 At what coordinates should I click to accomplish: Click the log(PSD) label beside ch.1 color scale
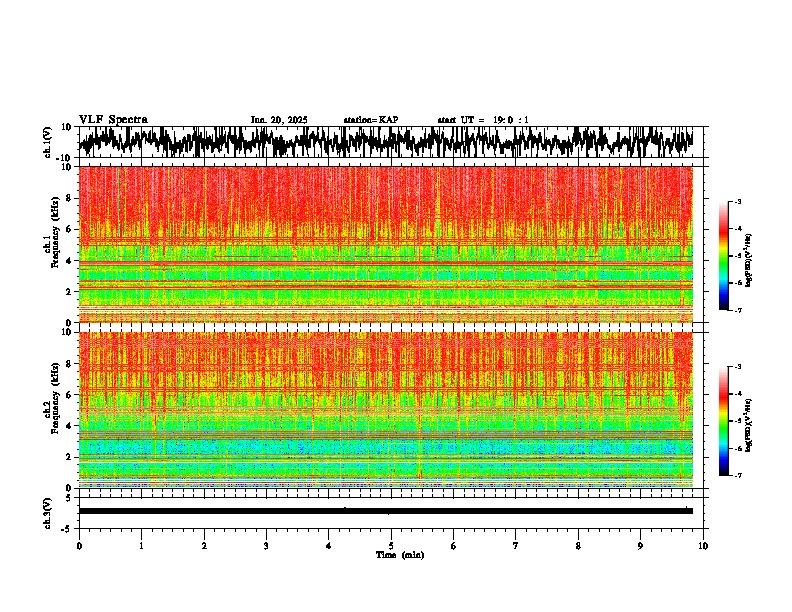(x=749, y=261)
